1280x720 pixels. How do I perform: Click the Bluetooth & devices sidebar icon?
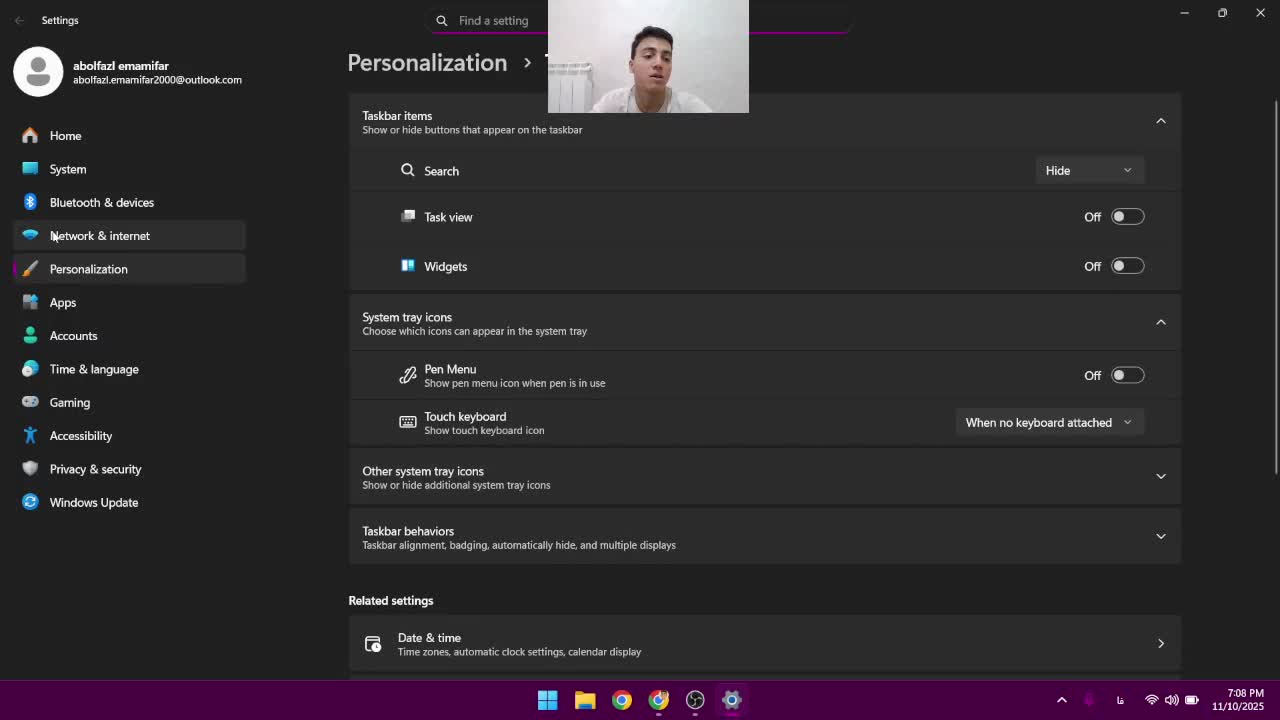[30, 202]
